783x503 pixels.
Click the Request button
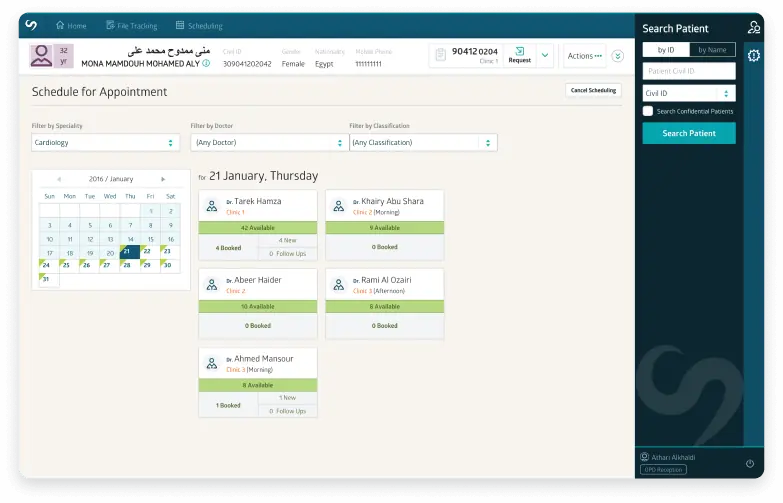(x=519, y=55)
